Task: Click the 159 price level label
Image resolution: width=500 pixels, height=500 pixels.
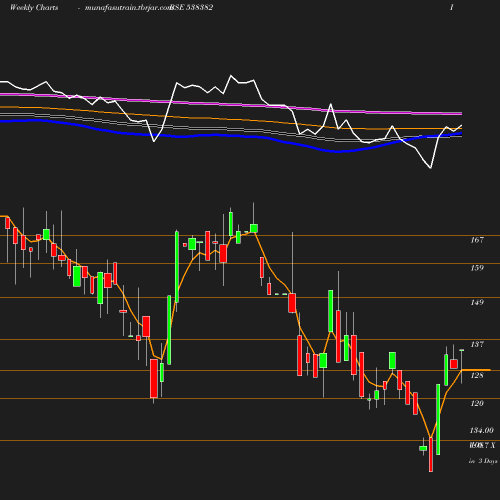Action: click(x=477, y=268)
